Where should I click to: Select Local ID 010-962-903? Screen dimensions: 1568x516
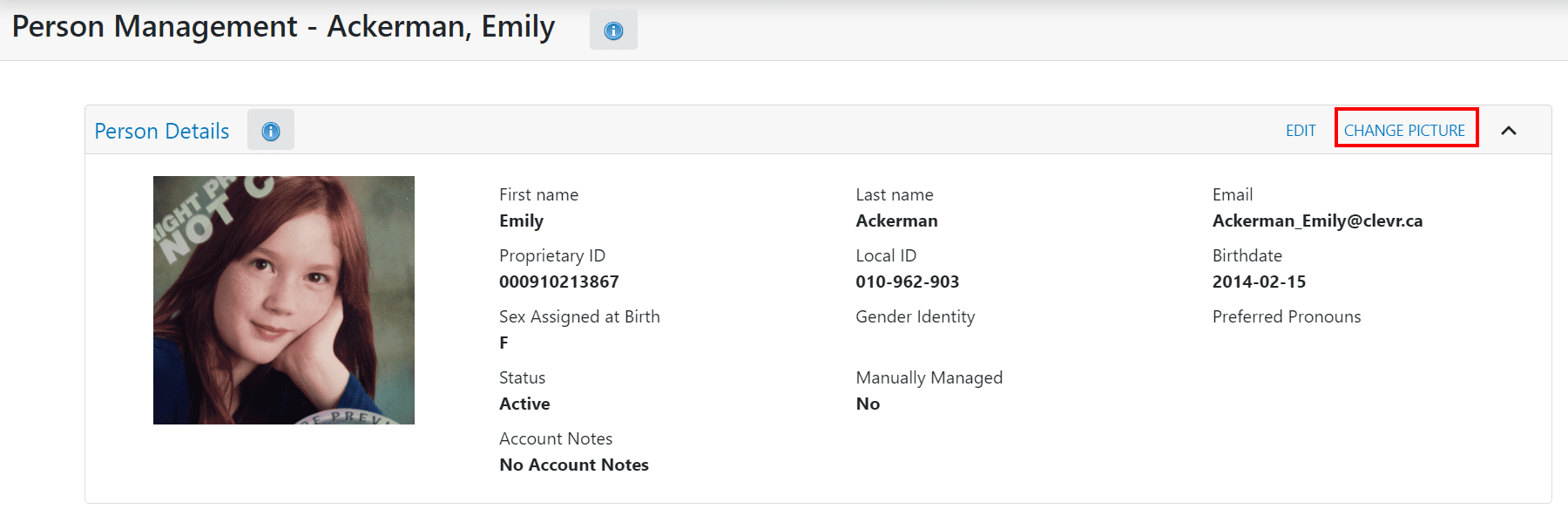(907, 282)
